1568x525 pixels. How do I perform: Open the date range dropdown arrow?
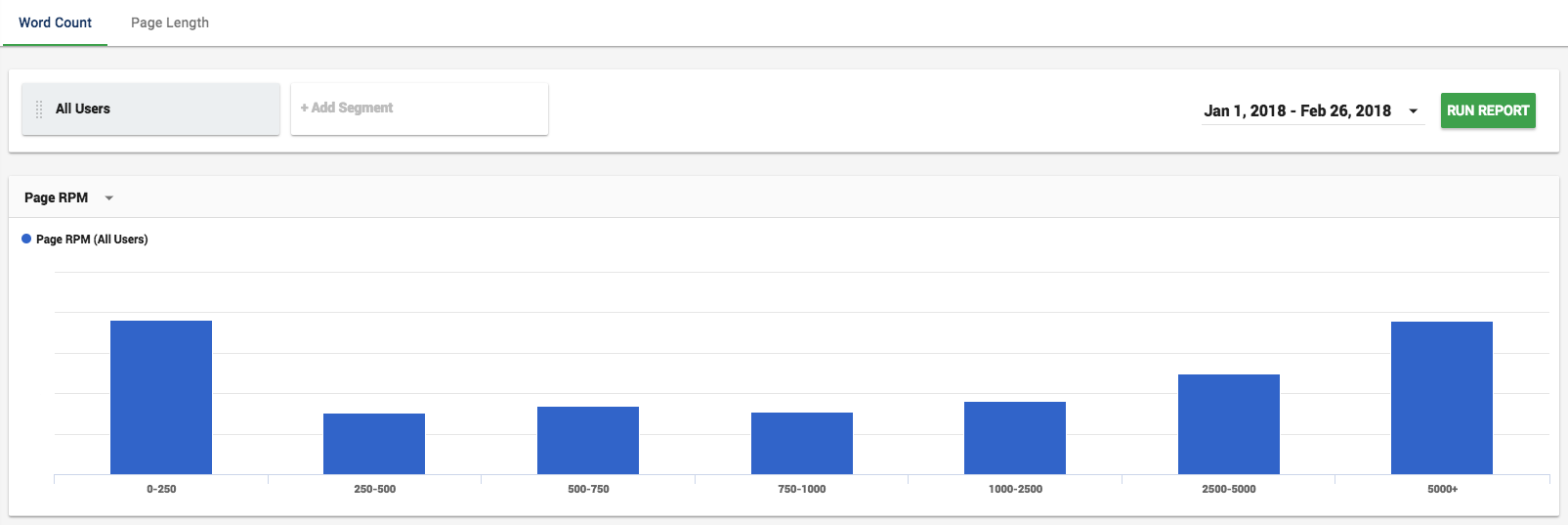pyautogui.click(x=1413, y=111)
